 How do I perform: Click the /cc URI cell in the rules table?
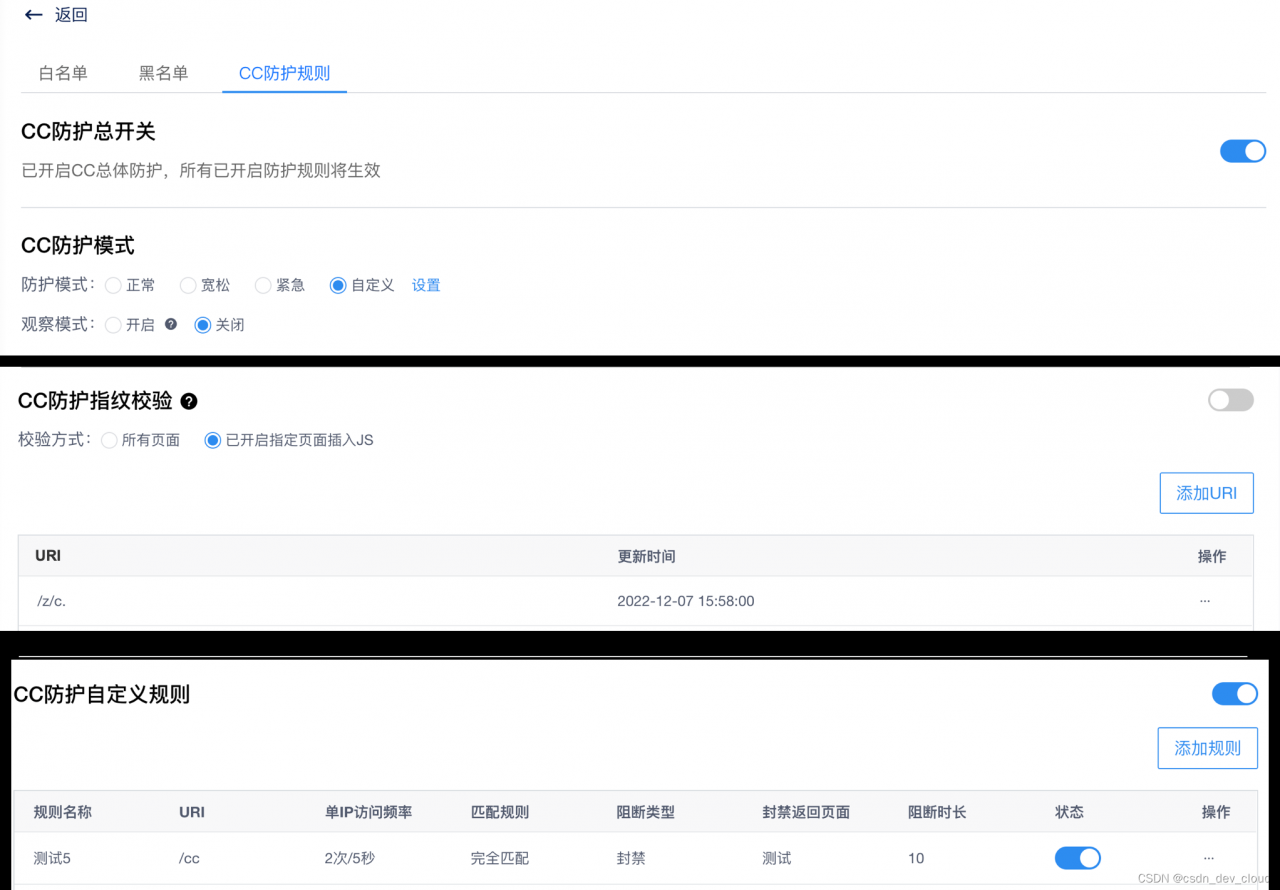click(189, 858)
